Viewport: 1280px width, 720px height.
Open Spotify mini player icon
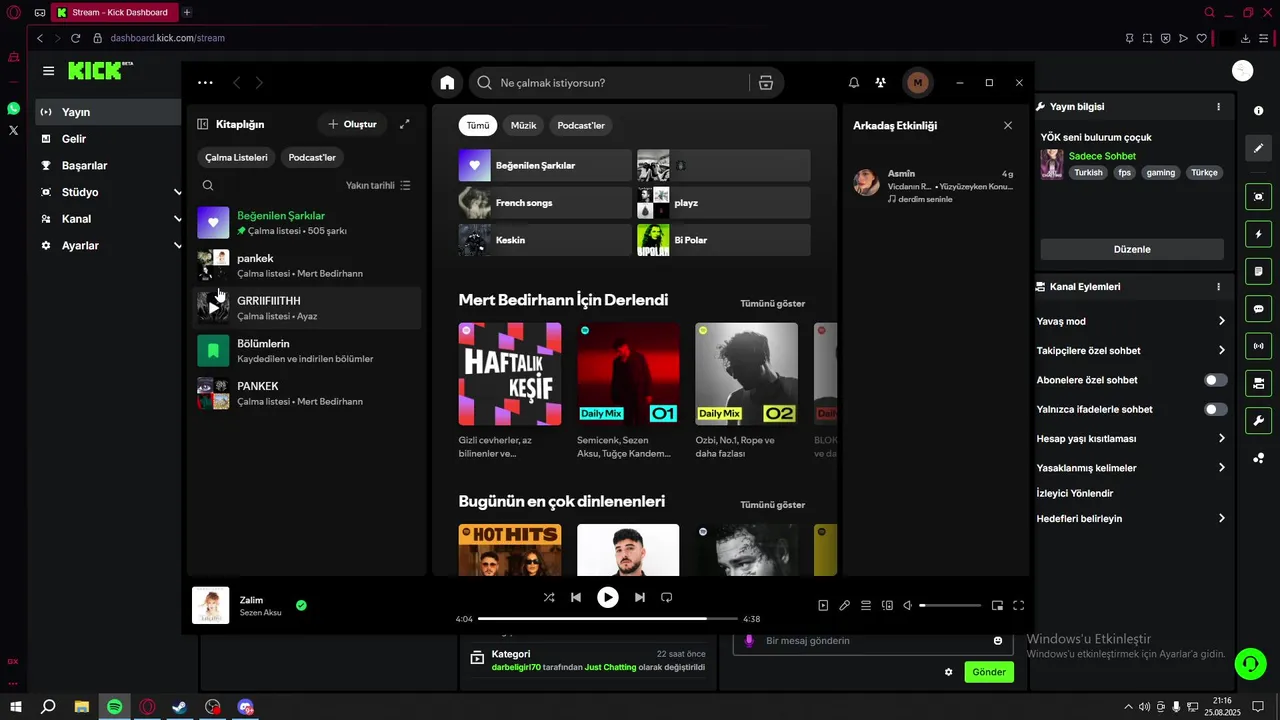pos(997,605)
